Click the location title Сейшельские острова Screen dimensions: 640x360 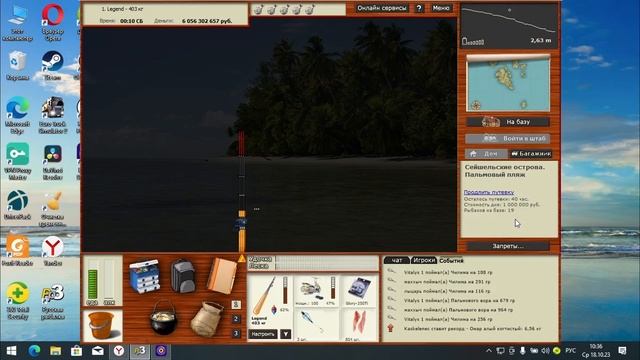[x=504, y=167]
